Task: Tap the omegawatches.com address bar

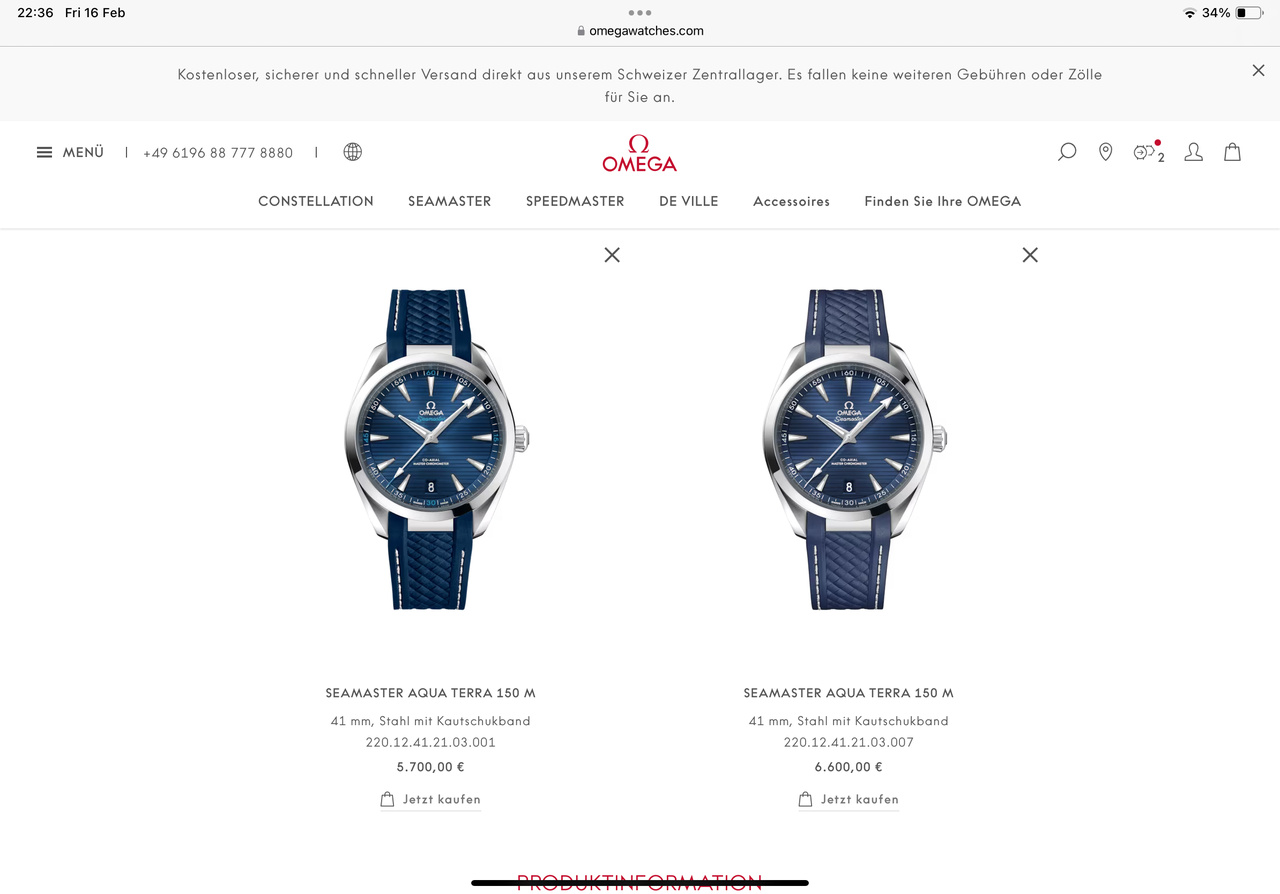Action: pyautogui.click(x=640, y=31)
